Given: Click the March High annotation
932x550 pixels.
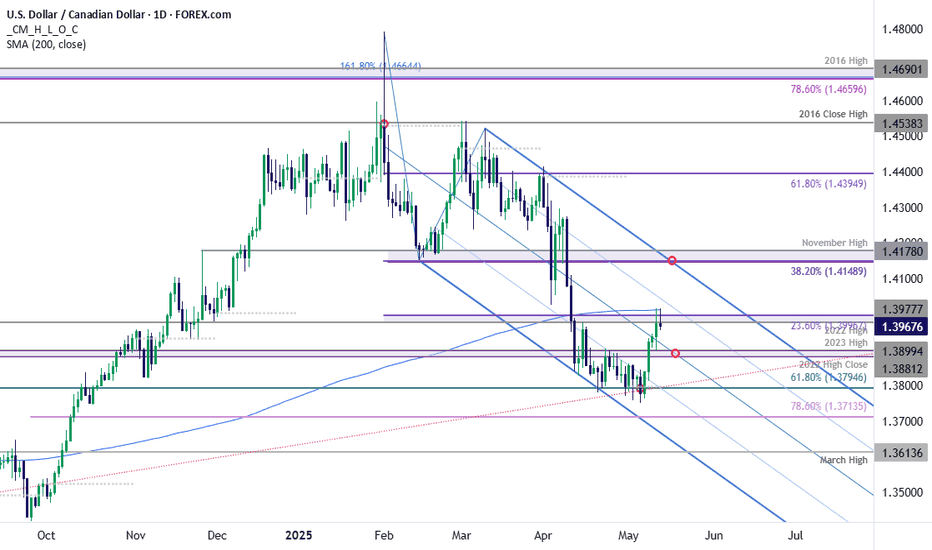Looking at the screenshot, I should pos(843,460).
